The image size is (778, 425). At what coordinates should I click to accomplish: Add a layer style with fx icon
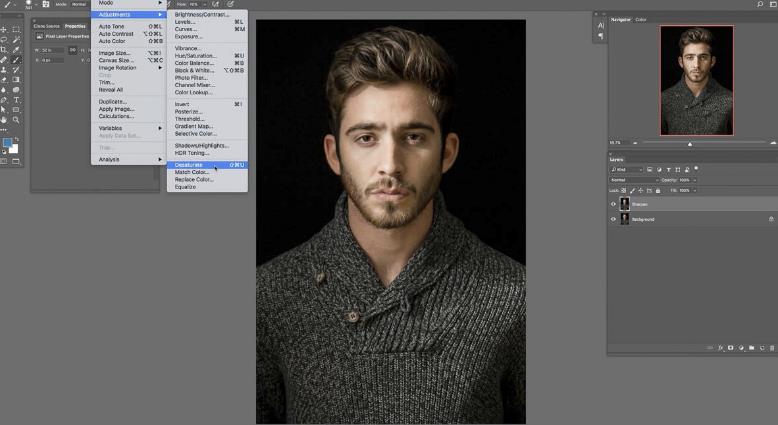click(721, 348)
